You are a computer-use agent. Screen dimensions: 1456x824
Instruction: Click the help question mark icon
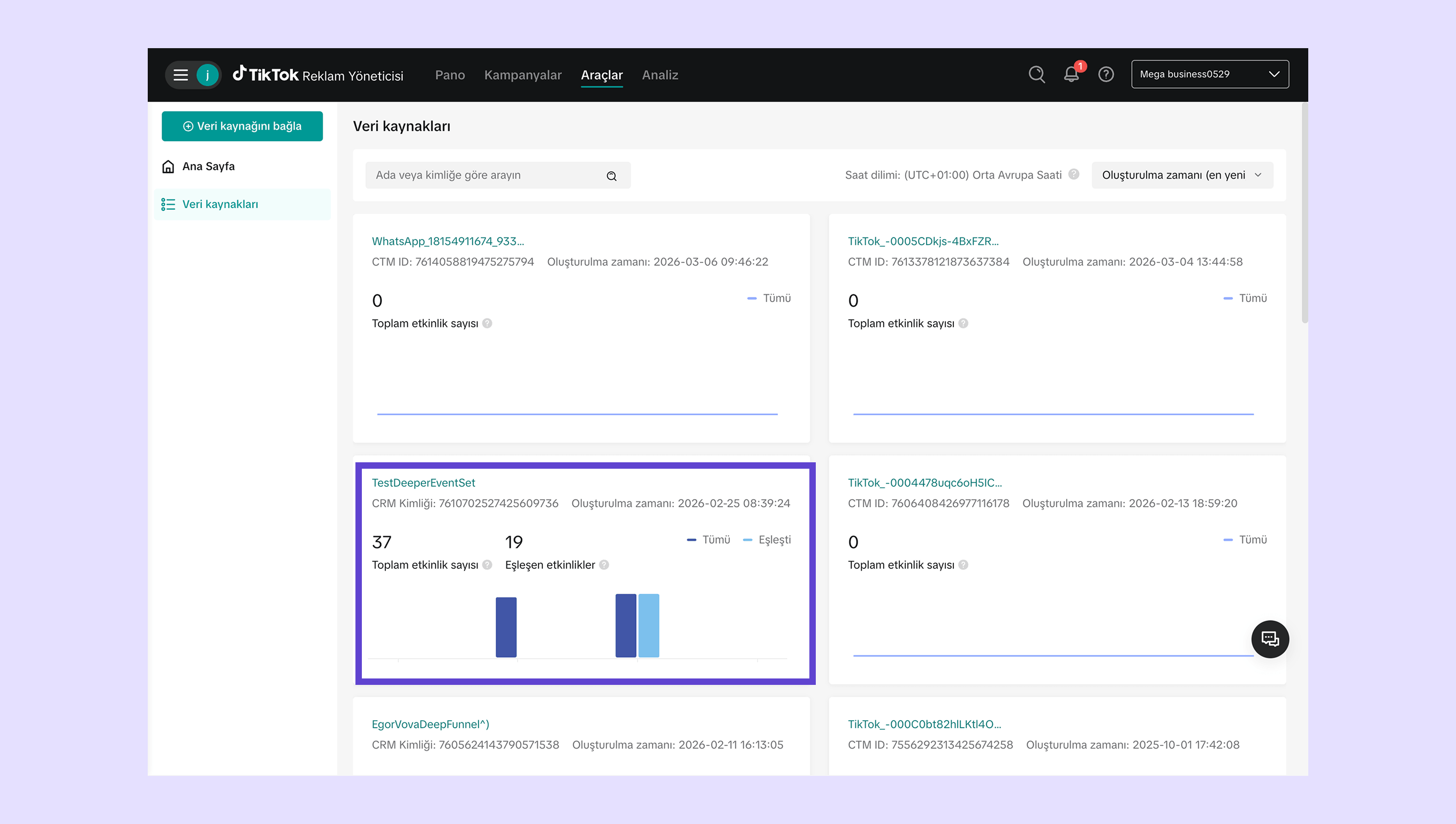point(1105,74)
